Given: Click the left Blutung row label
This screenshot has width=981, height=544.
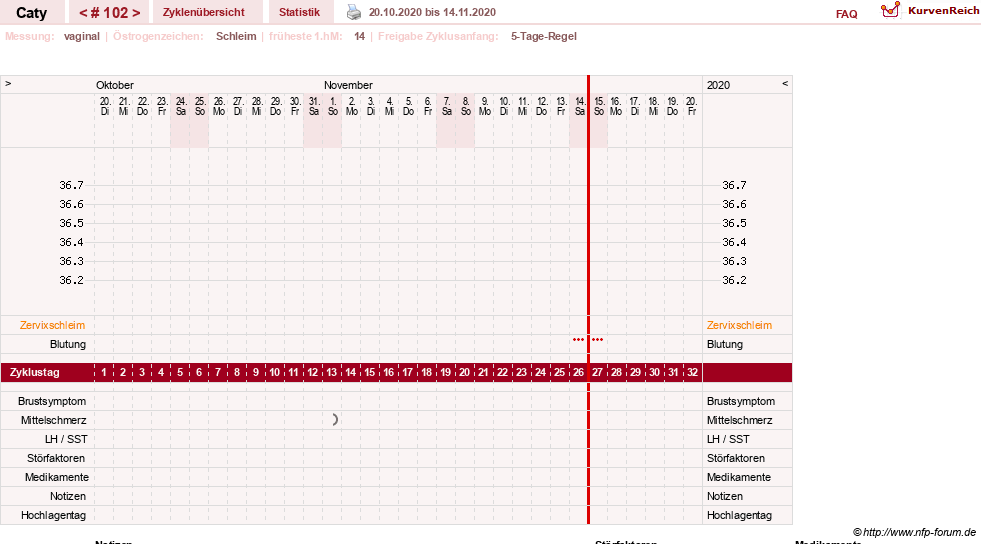Looking at the screenshot, I should [x=68, y=344].
